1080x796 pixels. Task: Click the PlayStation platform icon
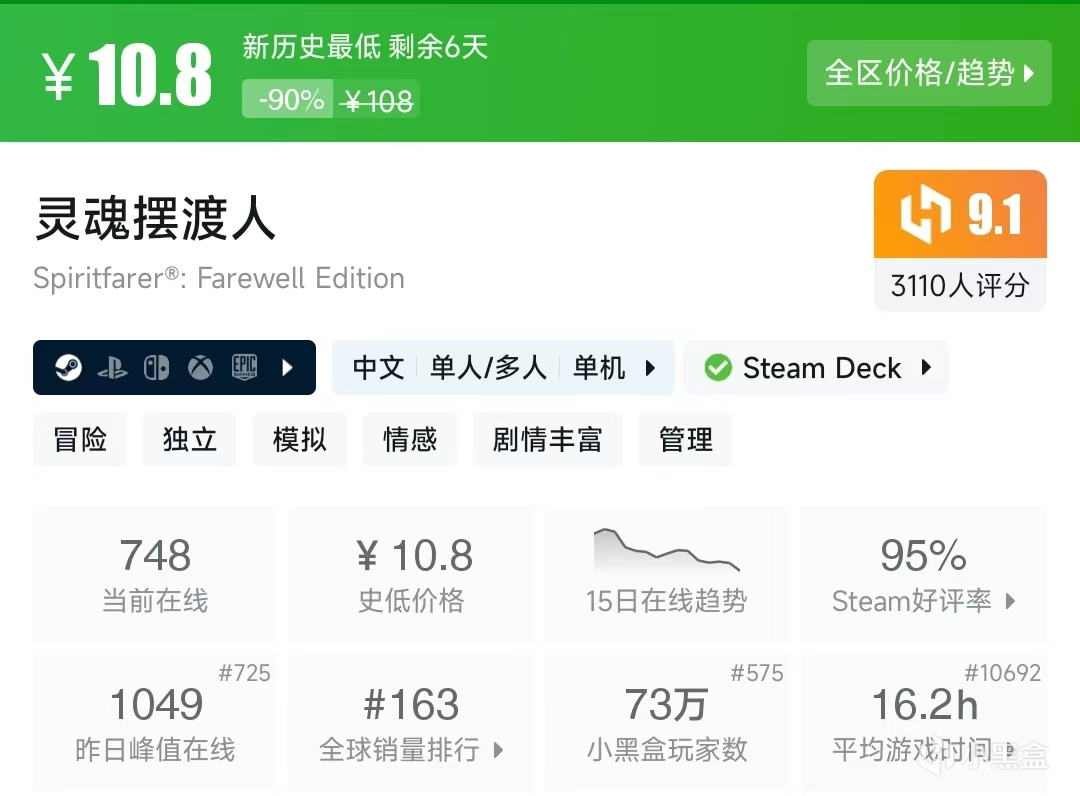pos(113,368)
